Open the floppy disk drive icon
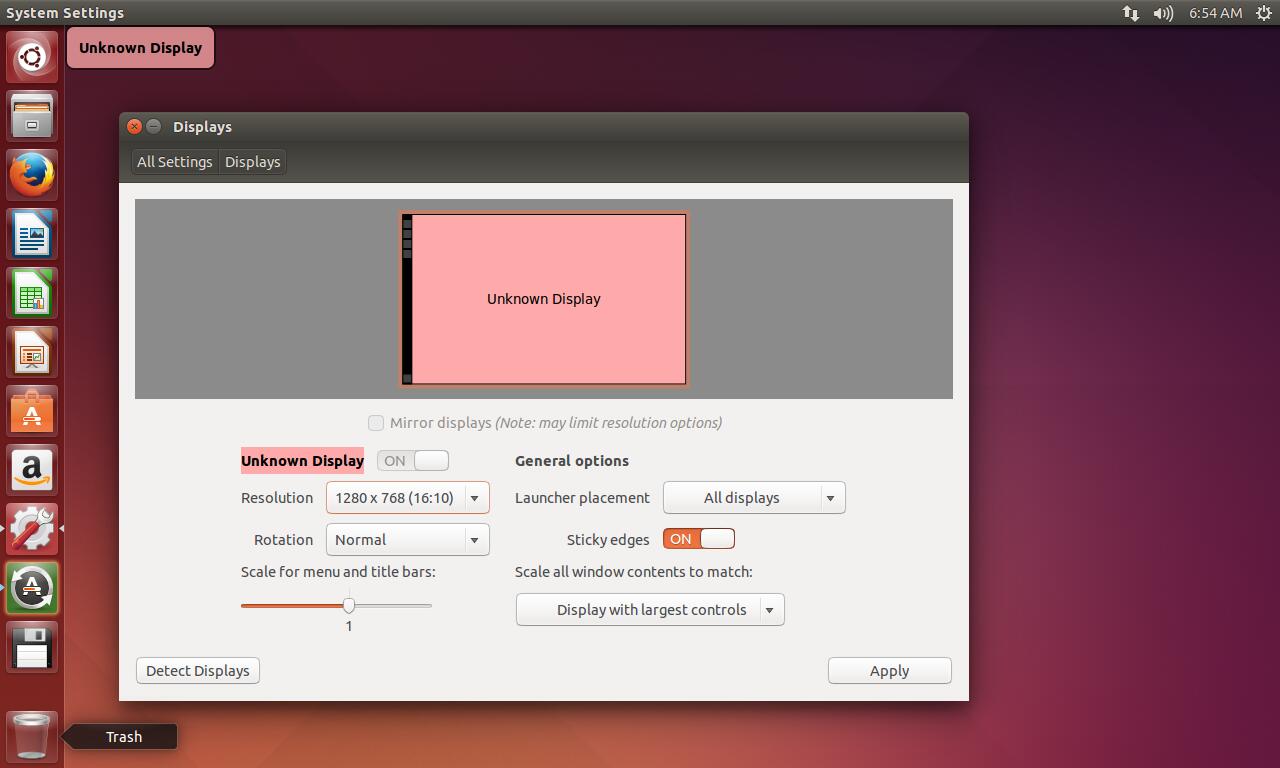This screenshot has height=768, width=1280. point(32,647)
